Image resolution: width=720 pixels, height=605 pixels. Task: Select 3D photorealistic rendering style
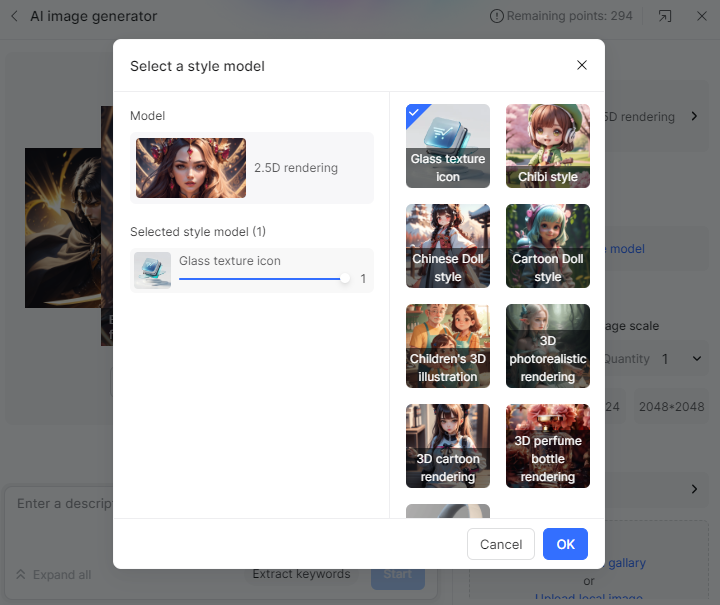pos(548,346)
